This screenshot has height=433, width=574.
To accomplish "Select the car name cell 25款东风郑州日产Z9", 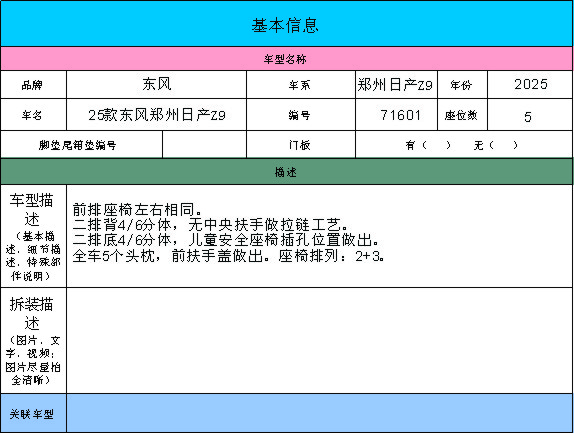I will (156, 115).
